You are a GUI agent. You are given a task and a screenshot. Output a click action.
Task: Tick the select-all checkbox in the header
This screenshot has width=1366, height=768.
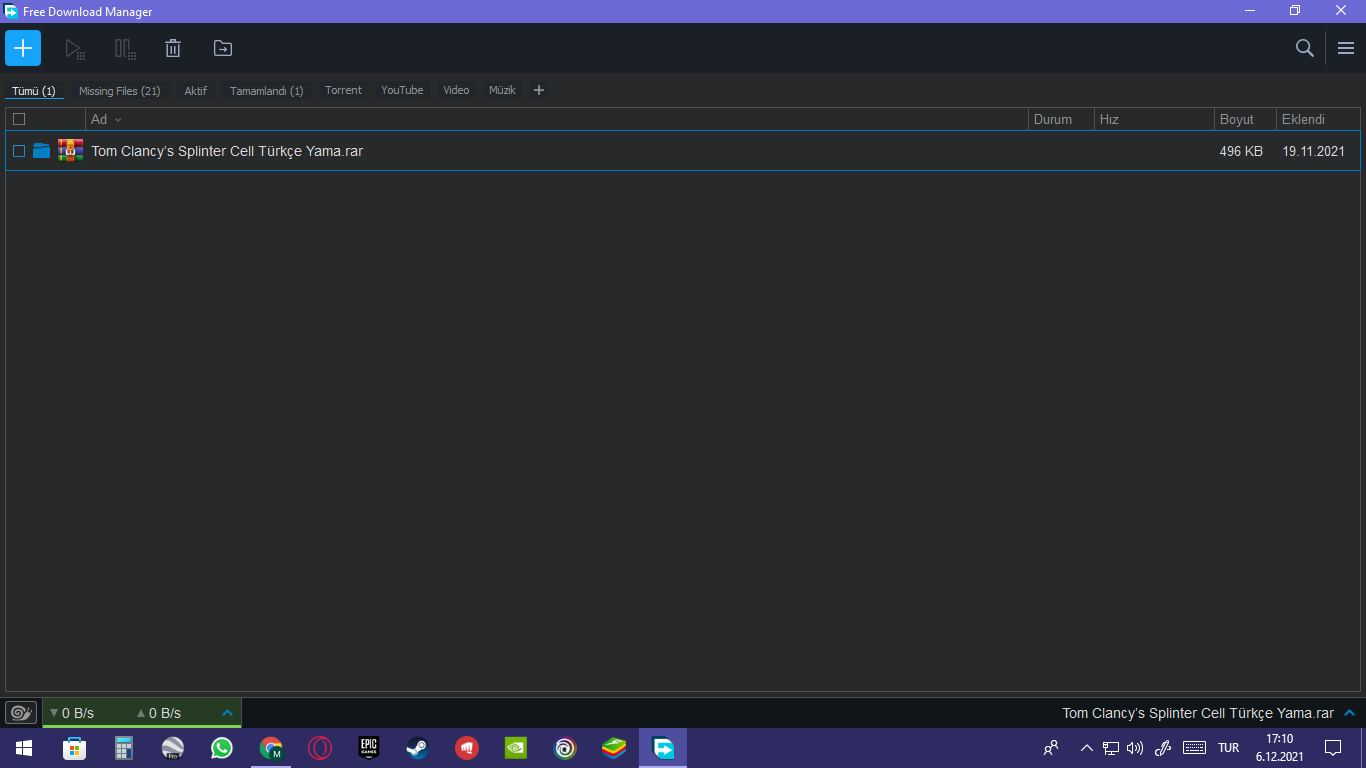(x=19, y=119)
